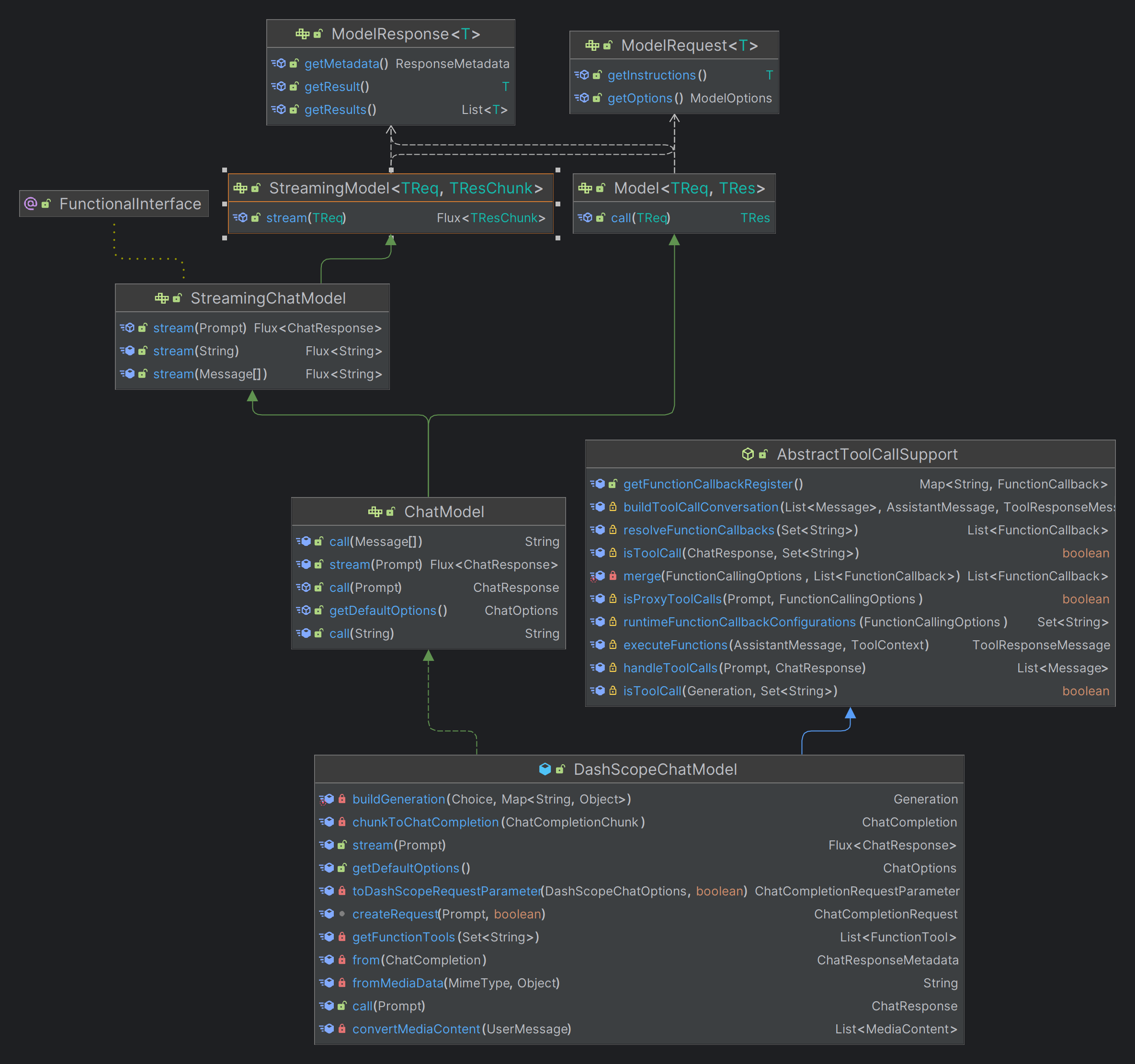Image resolution: width=1135 pixels, height=1064 pixels.
Task: Click runtimeFunctionCallbackConfigurations method name
Action: click(739, 622)
